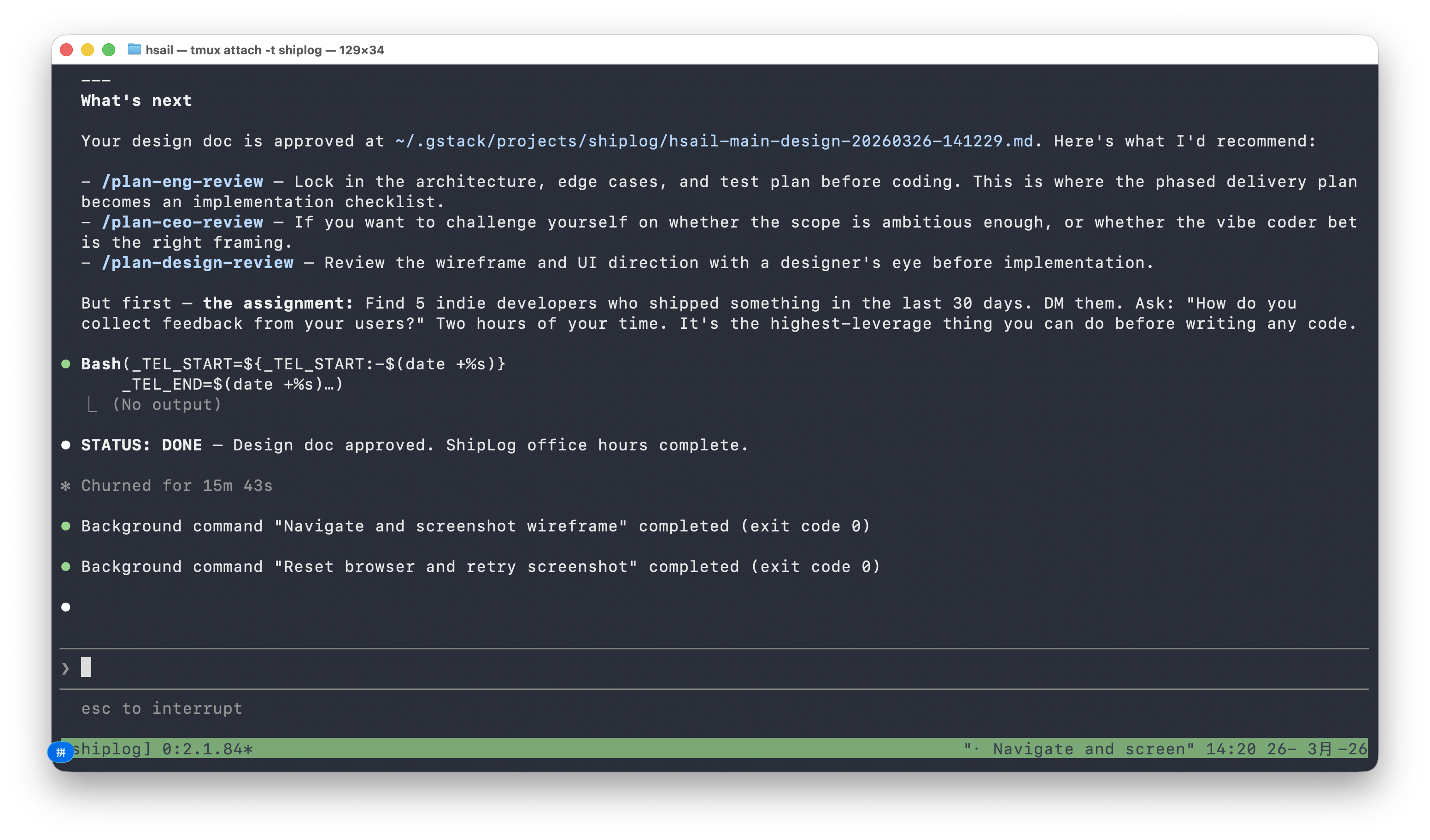Click 'the assignment:' bold text
The height and width of the screenshot is (840, 1430).
278,303
